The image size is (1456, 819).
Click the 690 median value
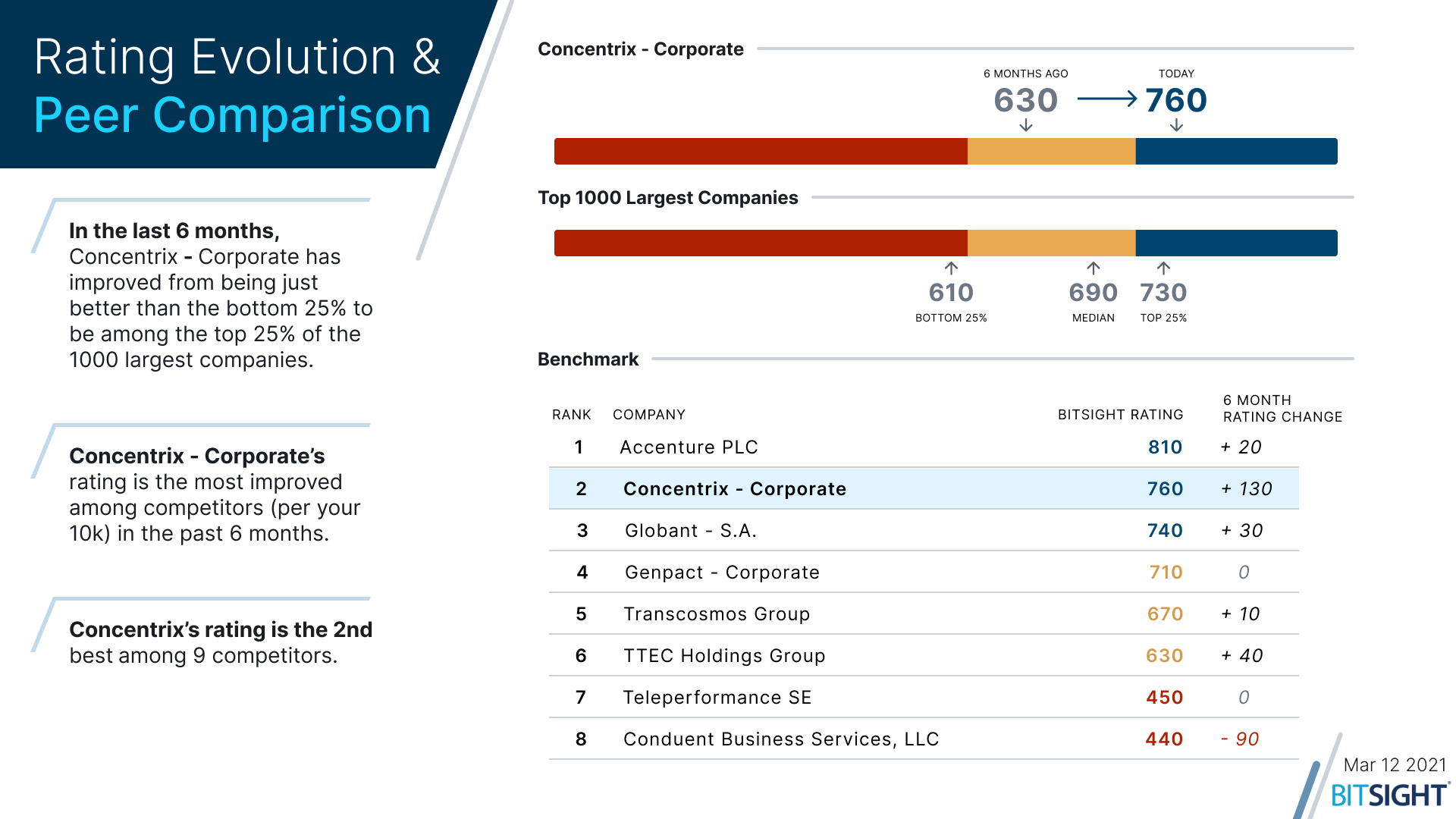[x=1093, y=293]
